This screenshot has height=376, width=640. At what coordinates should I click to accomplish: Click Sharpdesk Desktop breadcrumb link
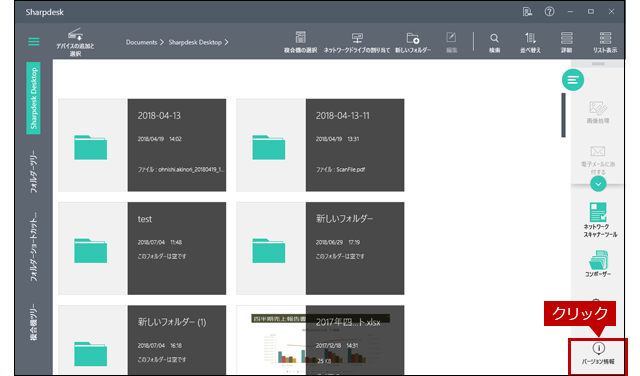pos(195,42)
